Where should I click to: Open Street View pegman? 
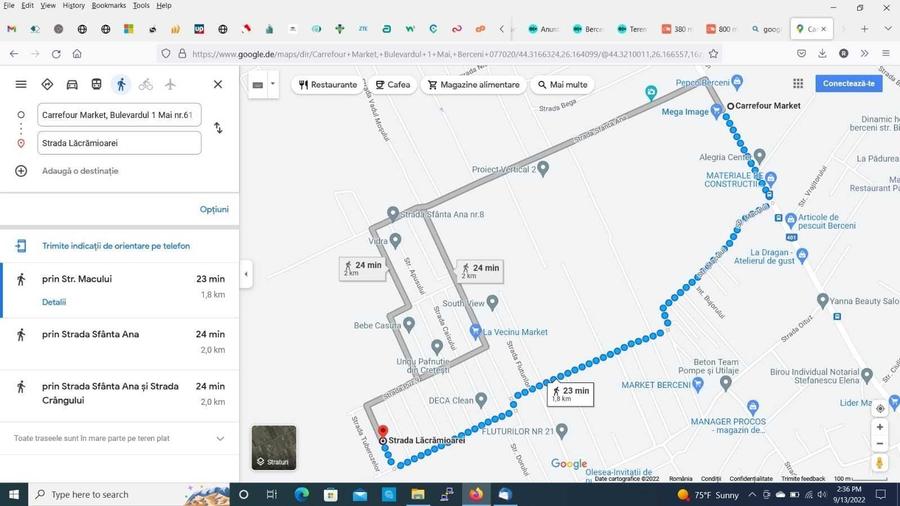pos(880,463)
